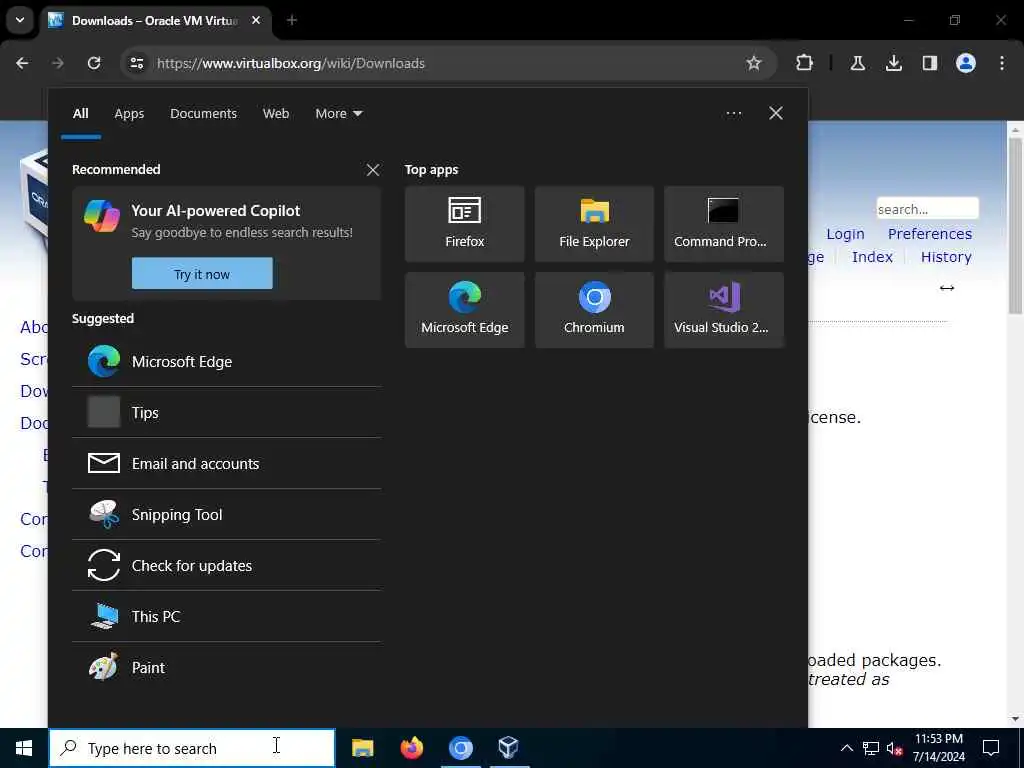Switch to the Web search tab
Screen dimensions: 1024x768
coord(276,113)
